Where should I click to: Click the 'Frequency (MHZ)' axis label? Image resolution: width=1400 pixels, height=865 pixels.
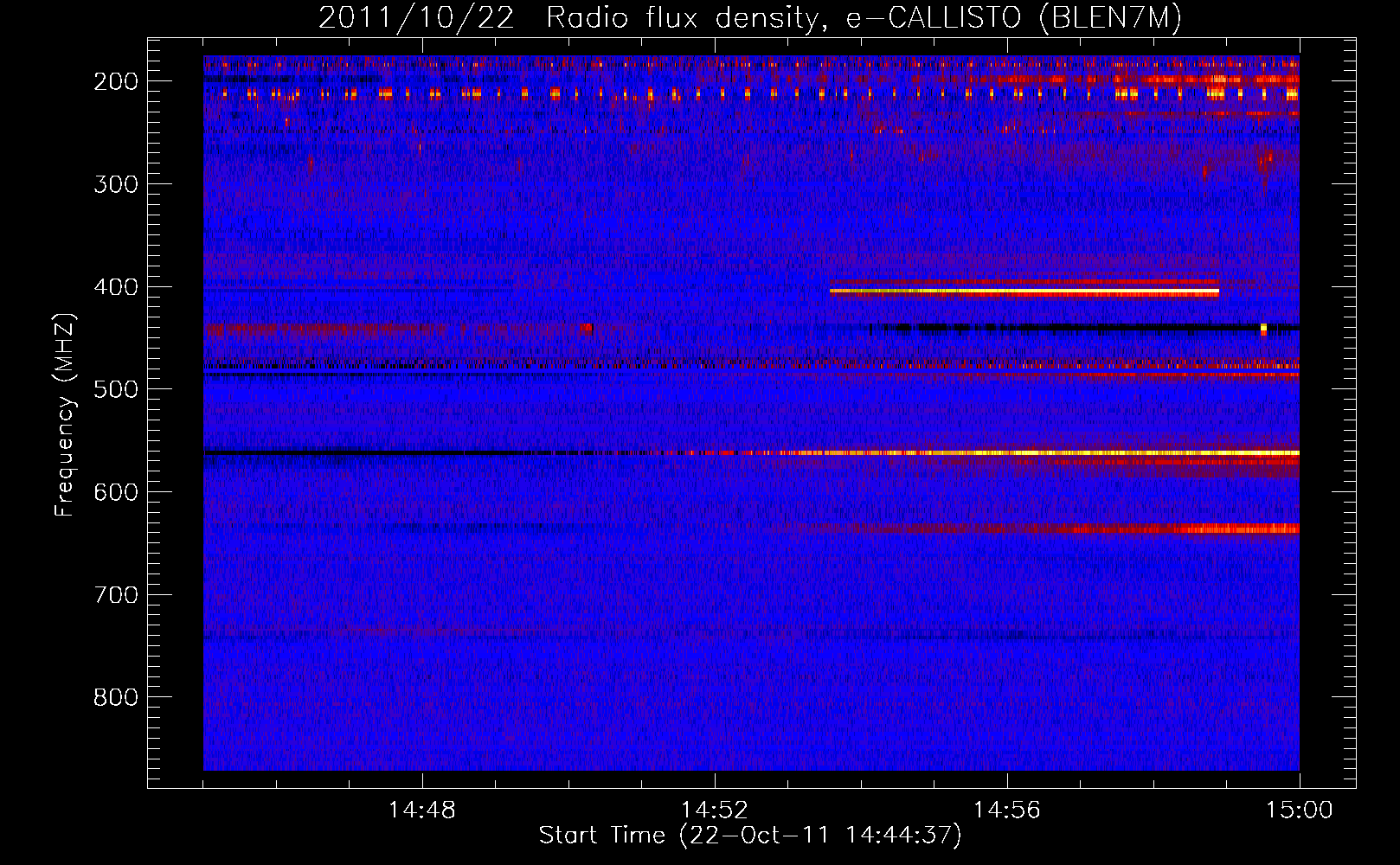tap(65, 414)
